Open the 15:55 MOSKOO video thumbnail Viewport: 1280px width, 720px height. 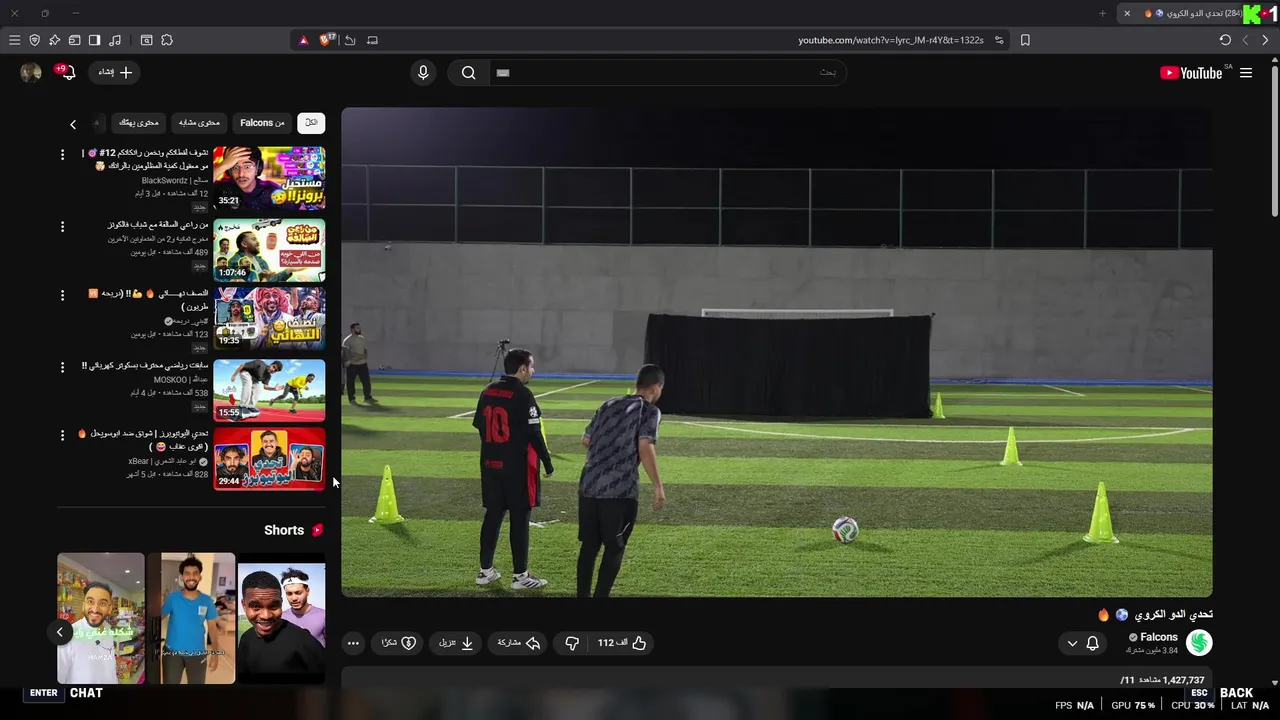269,390
